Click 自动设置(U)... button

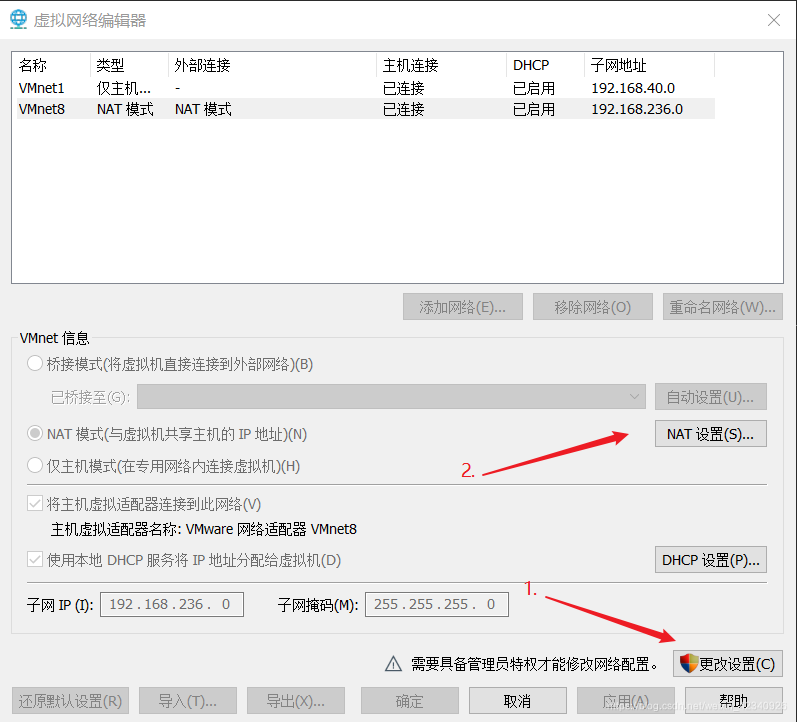pos(711,397)
